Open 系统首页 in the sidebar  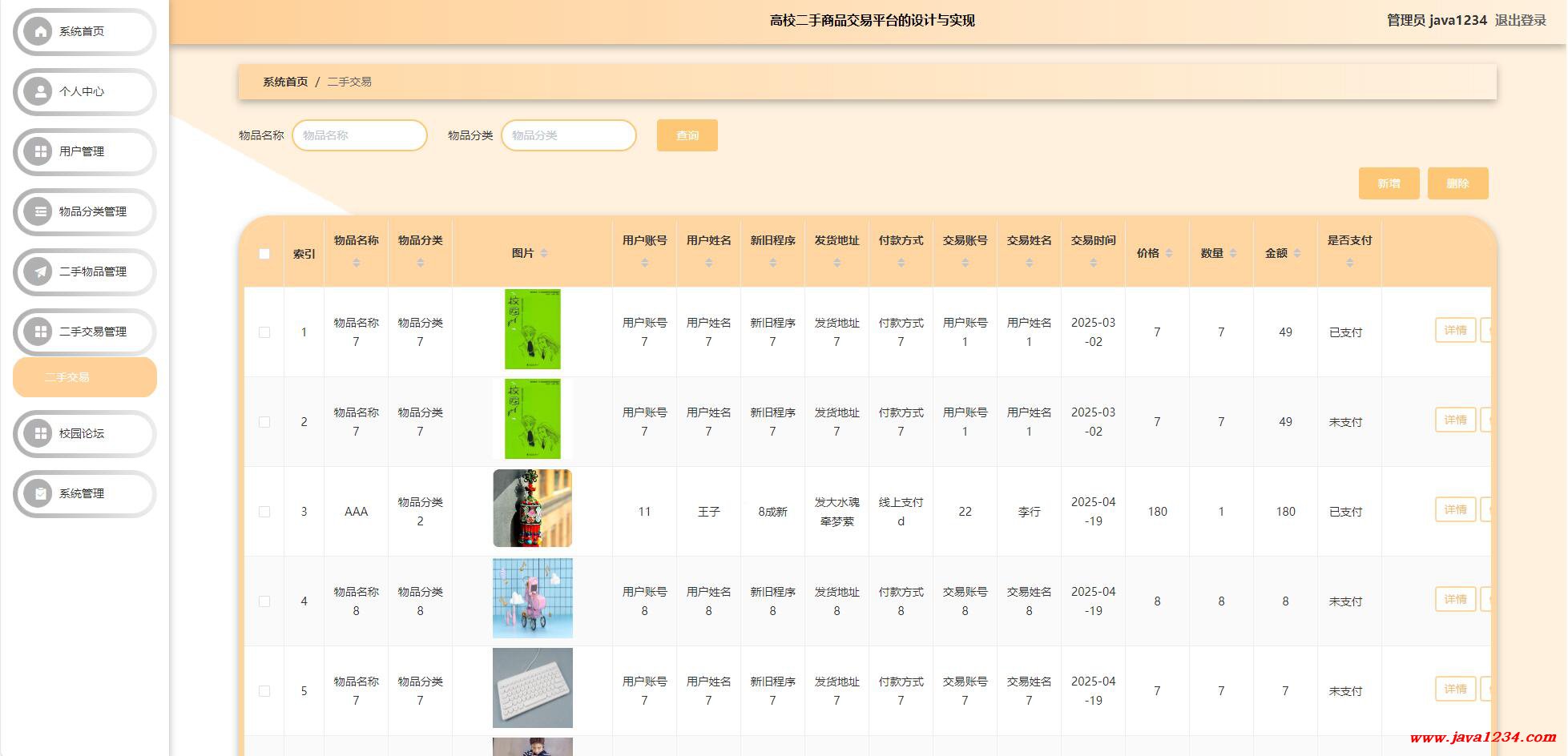pyautogui.click(x=85, y=32)
